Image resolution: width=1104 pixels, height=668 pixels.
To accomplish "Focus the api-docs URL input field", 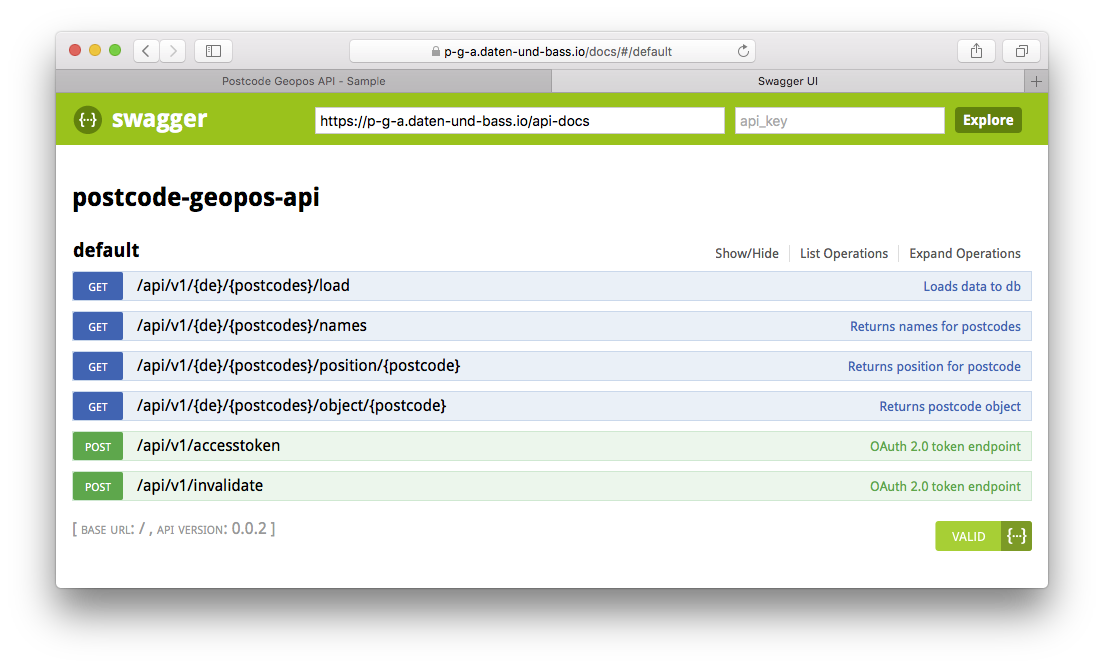I will coord(520,120).
